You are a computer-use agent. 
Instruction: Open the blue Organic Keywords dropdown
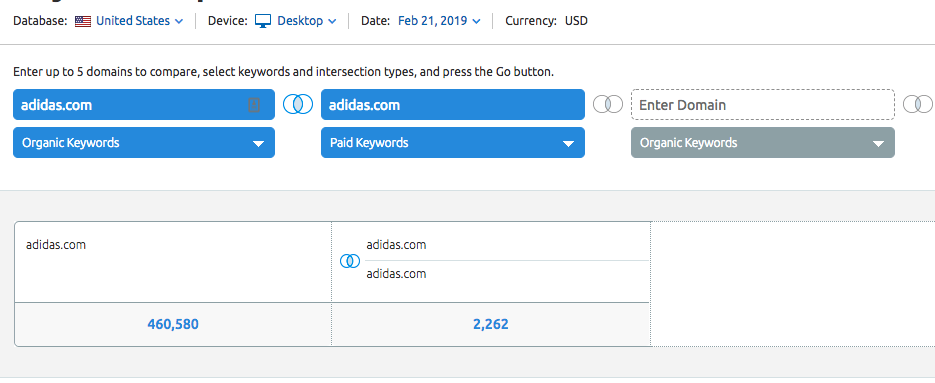[x=144, y=143]
